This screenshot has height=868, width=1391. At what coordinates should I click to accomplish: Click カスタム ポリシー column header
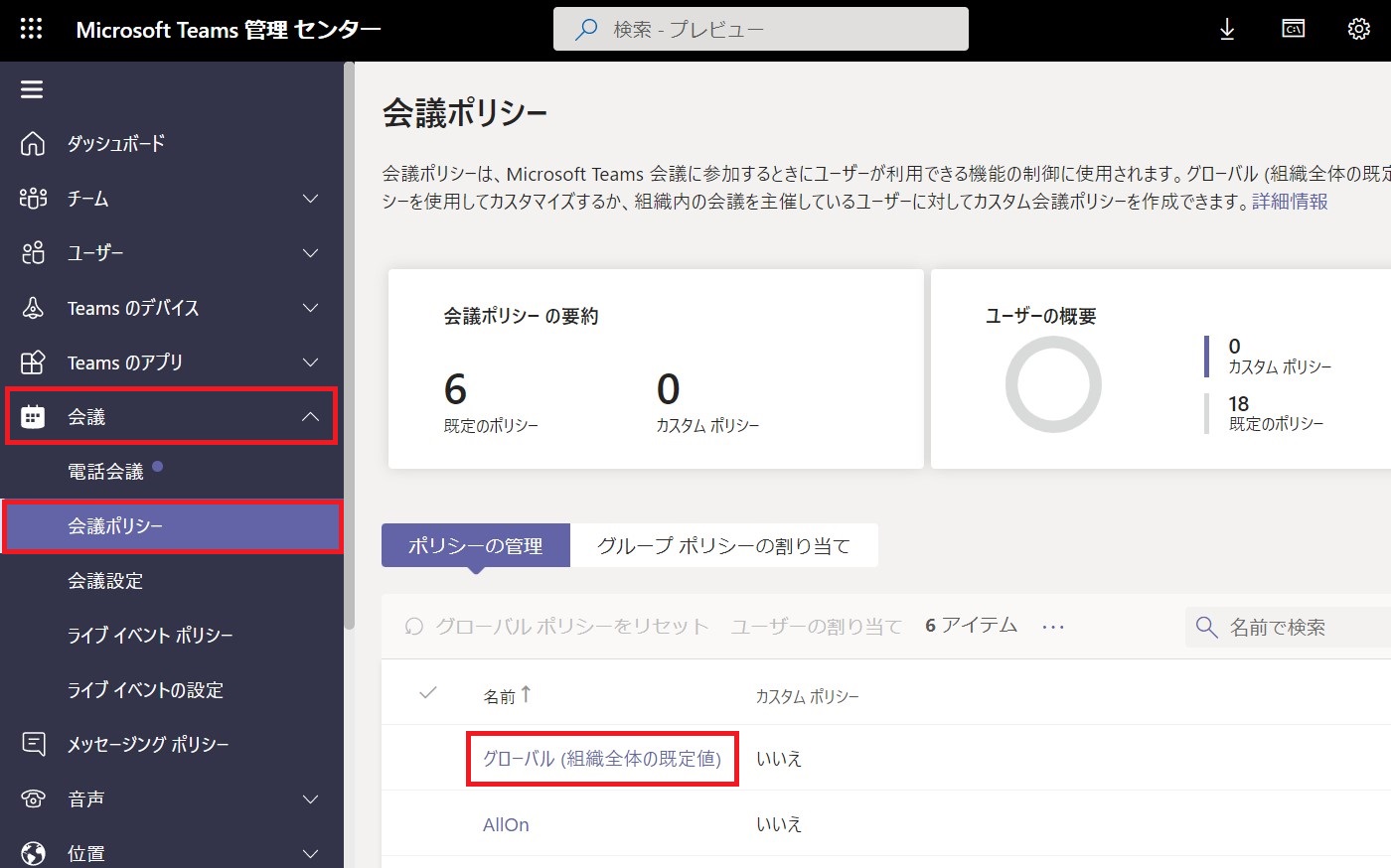807,696
